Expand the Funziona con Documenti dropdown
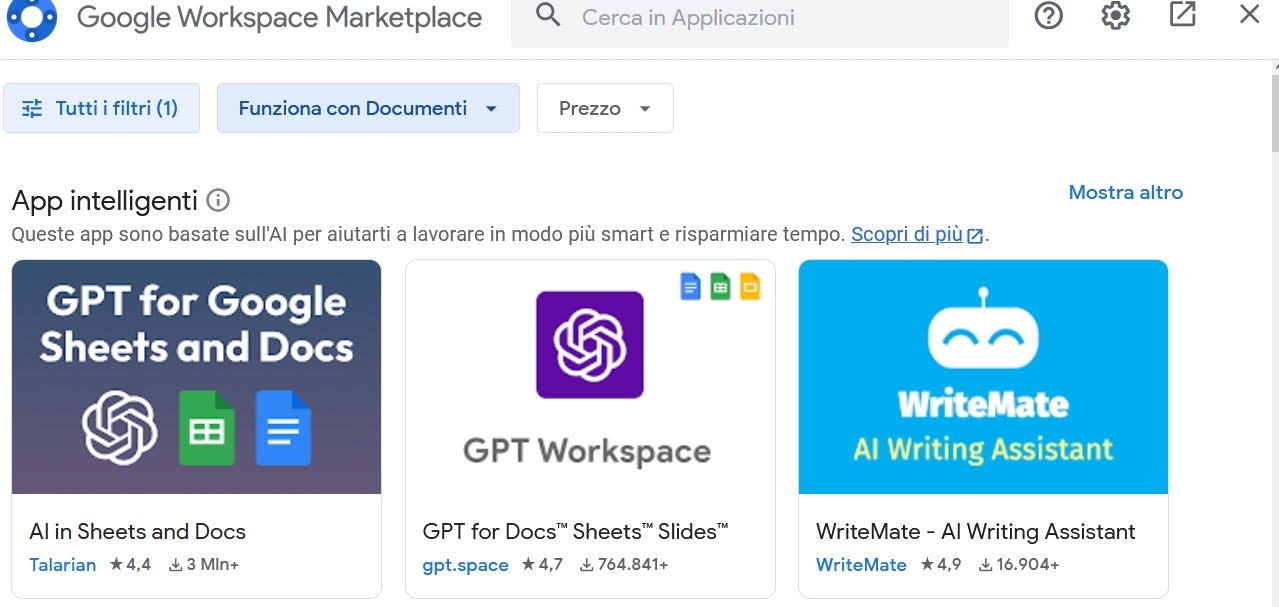This screenshot has height=607, width=1279. click(x=368, y=108)
